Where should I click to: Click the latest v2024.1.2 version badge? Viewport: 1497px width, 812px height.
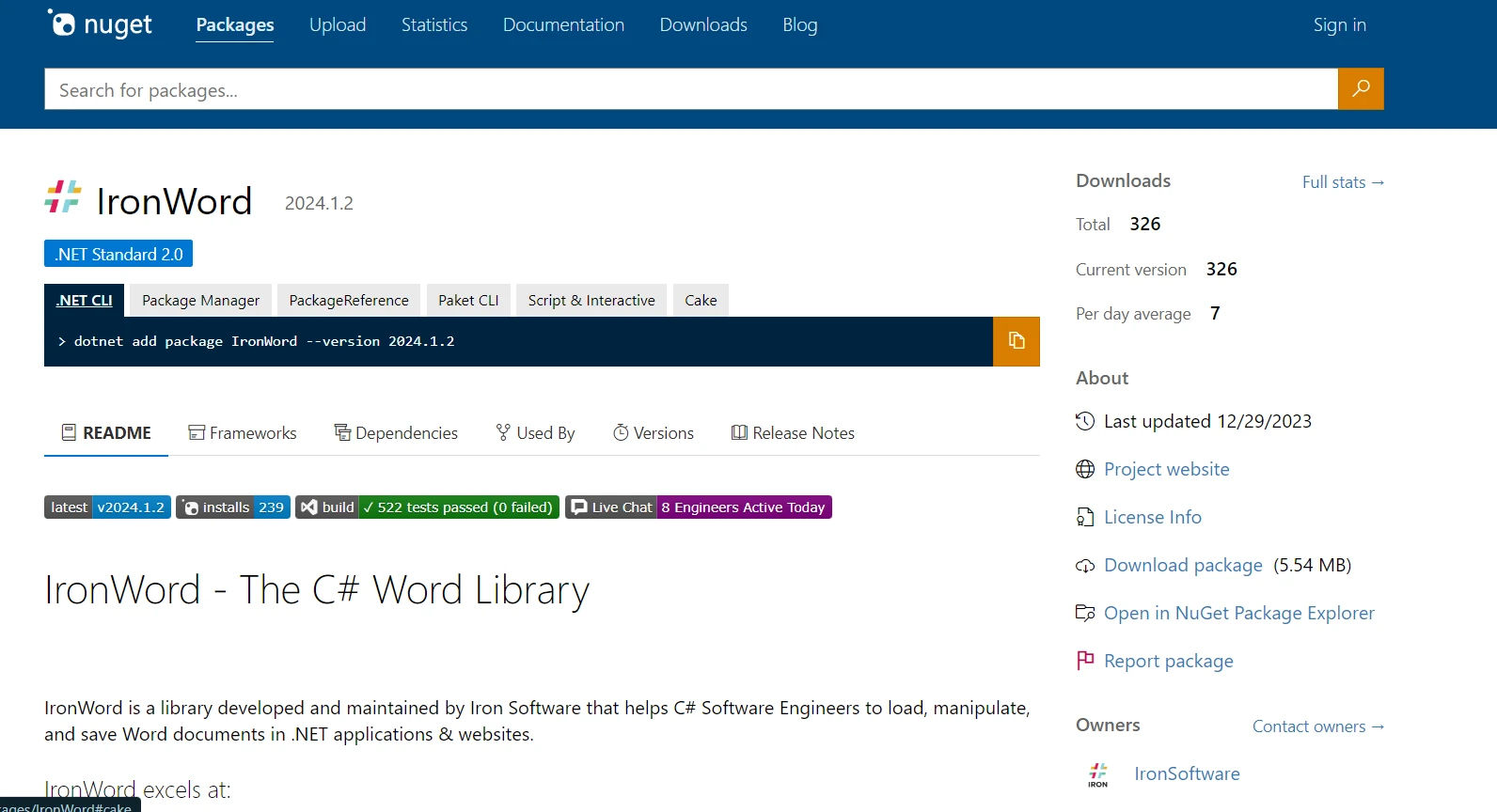pyautogui.click(x=107, y=507)
